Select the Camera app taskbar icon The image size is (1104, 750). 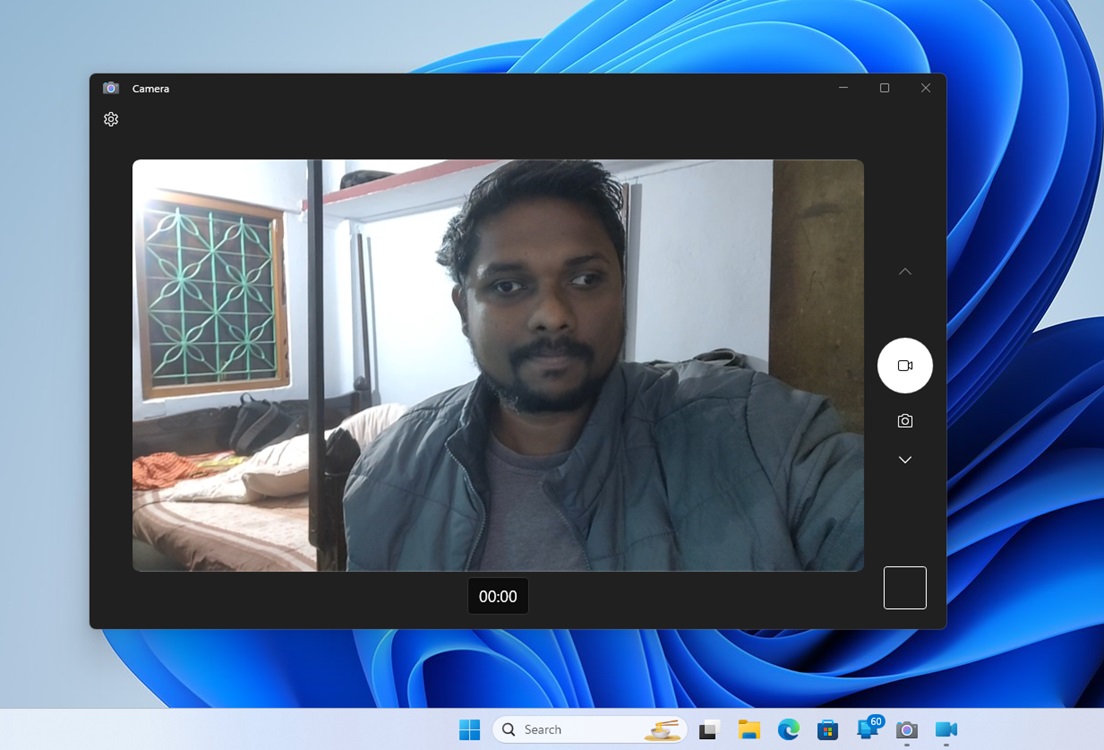tap(906, 730)
